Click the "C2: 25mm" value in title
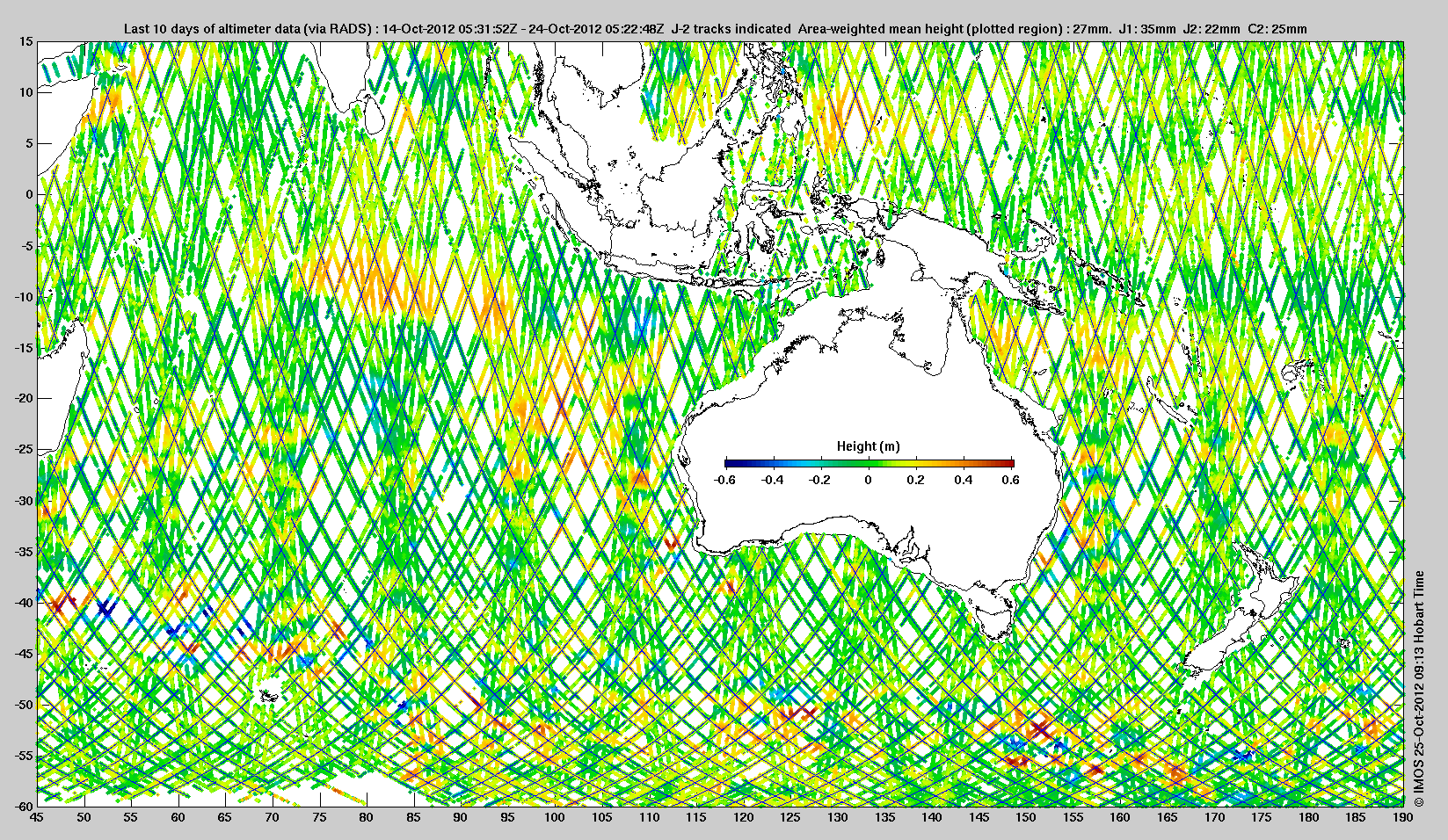Image resolution: width=1448 pixels, height=840 pixels. (x=1277, y=29)
